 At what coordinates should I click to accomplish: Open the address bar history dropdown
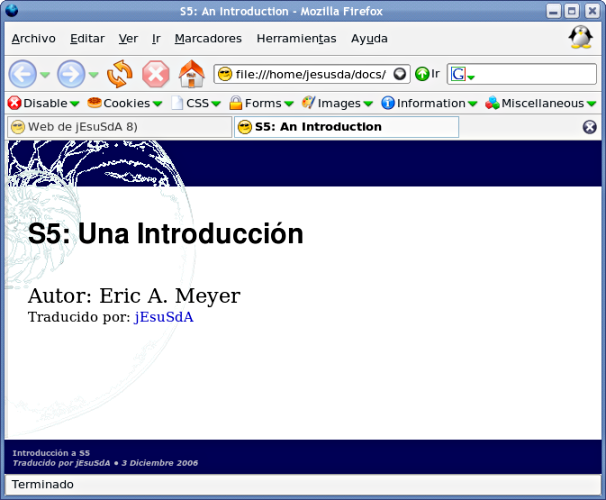pyautogui.click(x=400, y=74)
